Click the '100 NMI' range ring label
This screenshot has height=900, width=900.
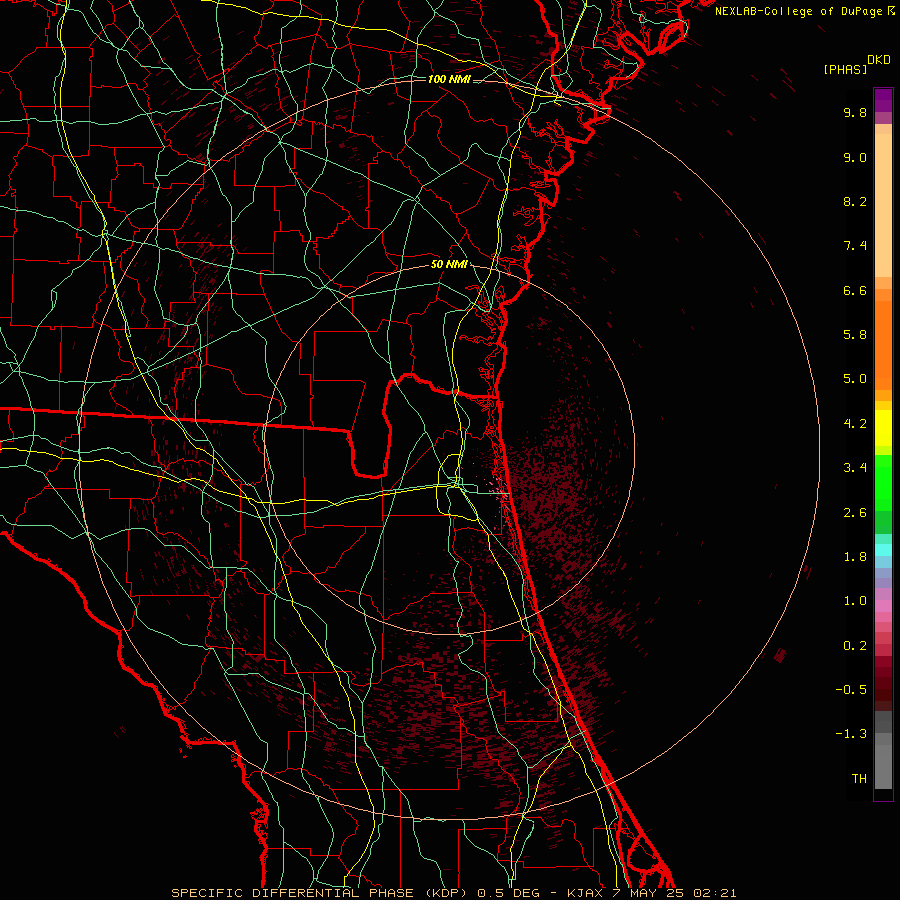tap(449, 79)
